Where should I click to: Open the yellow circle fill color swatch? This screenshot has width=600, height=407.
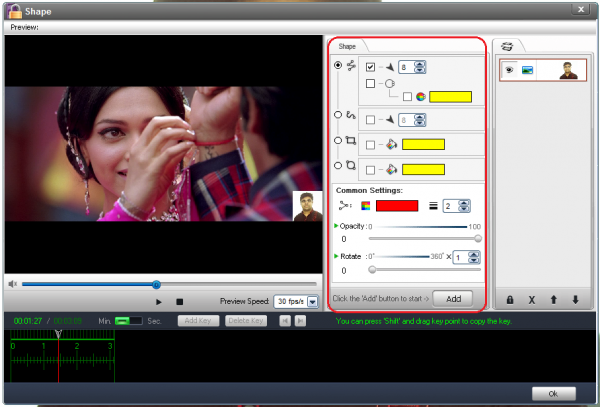450,97
